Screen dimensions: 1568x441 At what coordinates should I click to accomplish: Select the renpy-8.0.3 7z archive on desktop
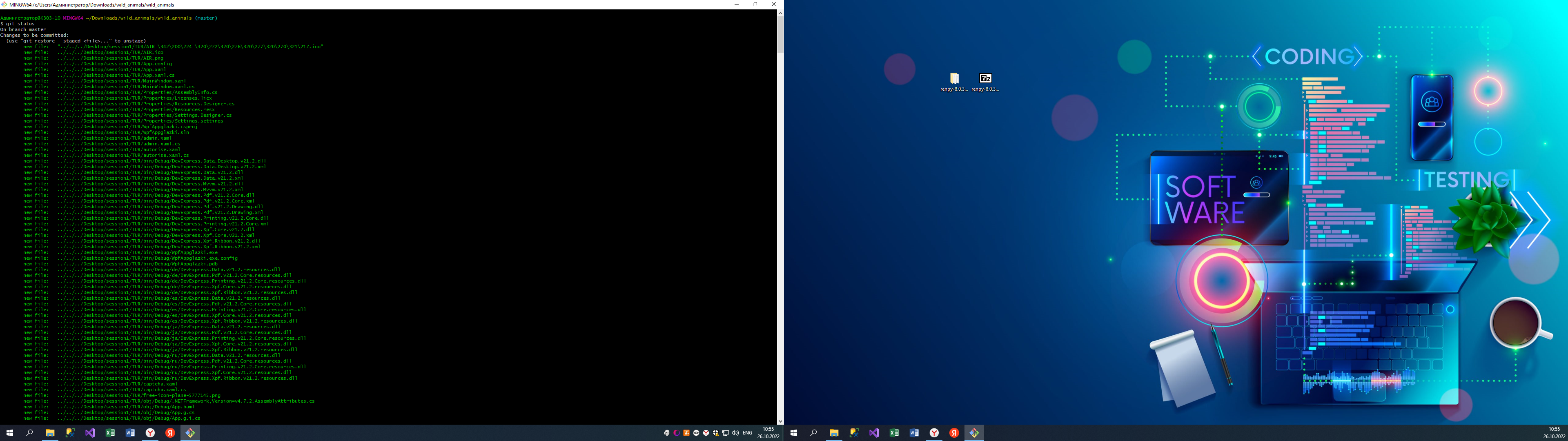click(985, 82)
